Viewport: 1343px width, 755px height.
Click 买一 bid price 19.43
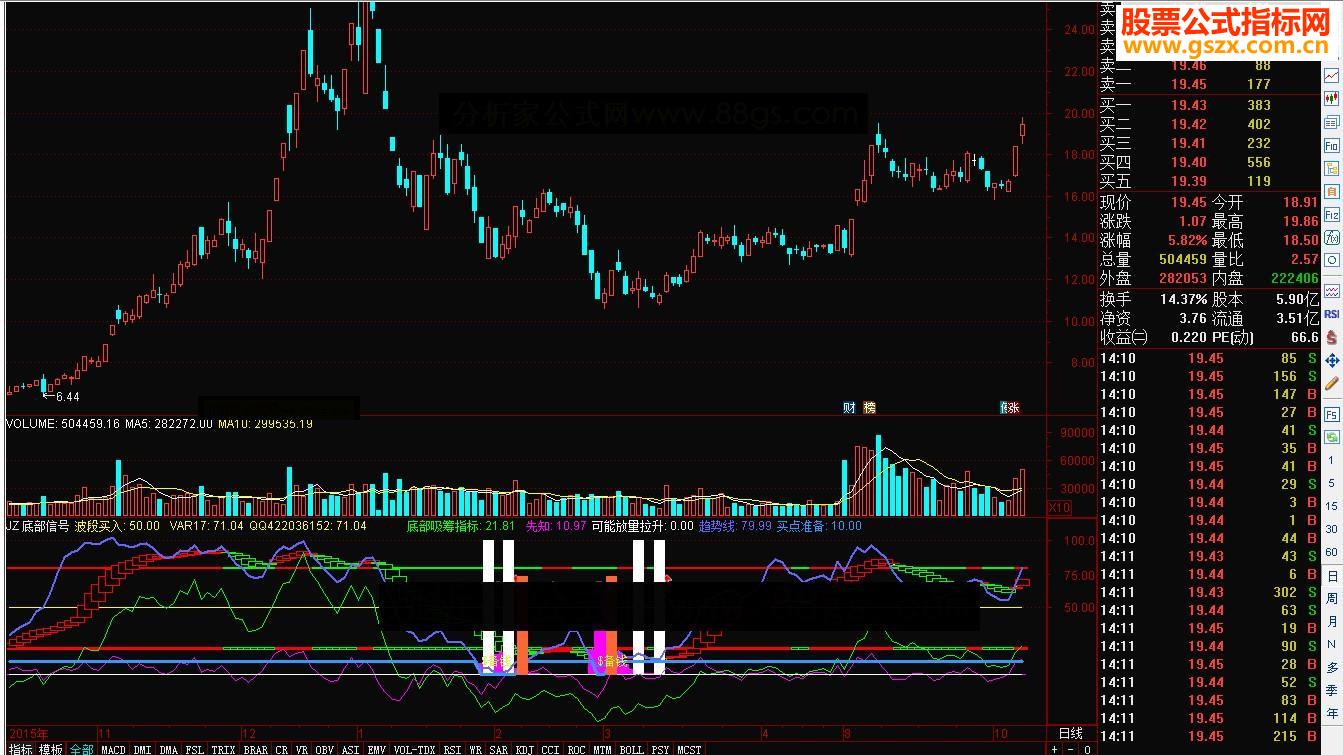click(x=1189, y=105)
